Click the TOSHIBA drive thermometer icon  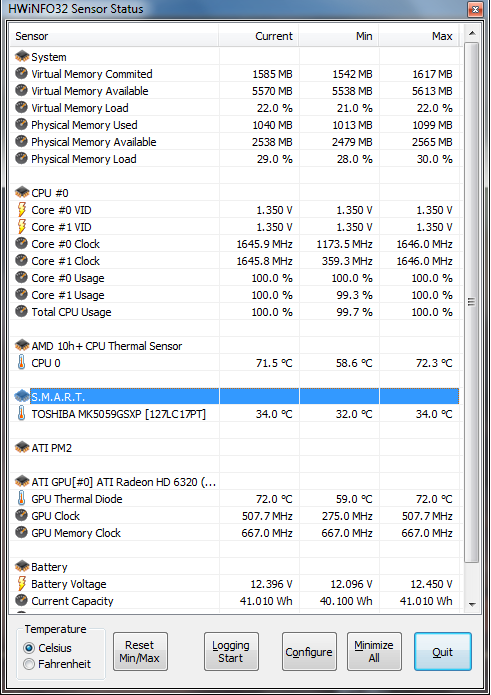(21, 414)
